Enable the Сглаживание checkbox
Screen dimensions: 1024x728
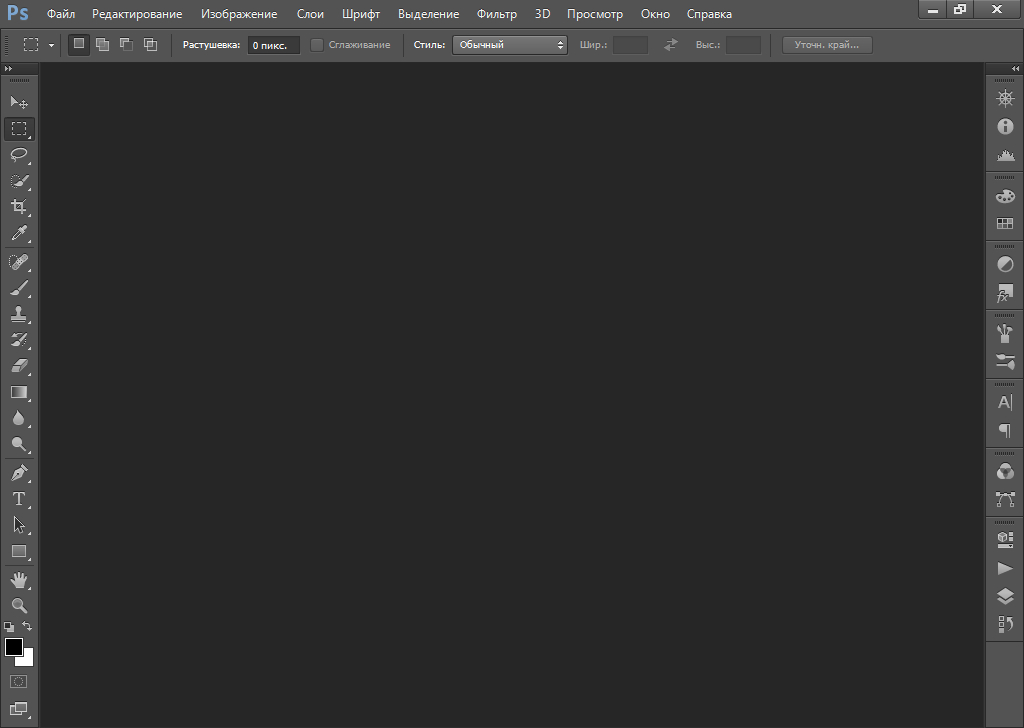(x=317, y=45)
